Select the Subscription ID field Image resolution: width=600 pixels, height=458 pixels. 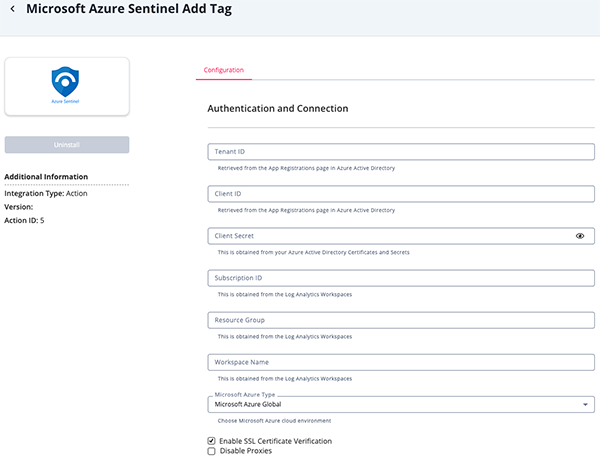401,278
